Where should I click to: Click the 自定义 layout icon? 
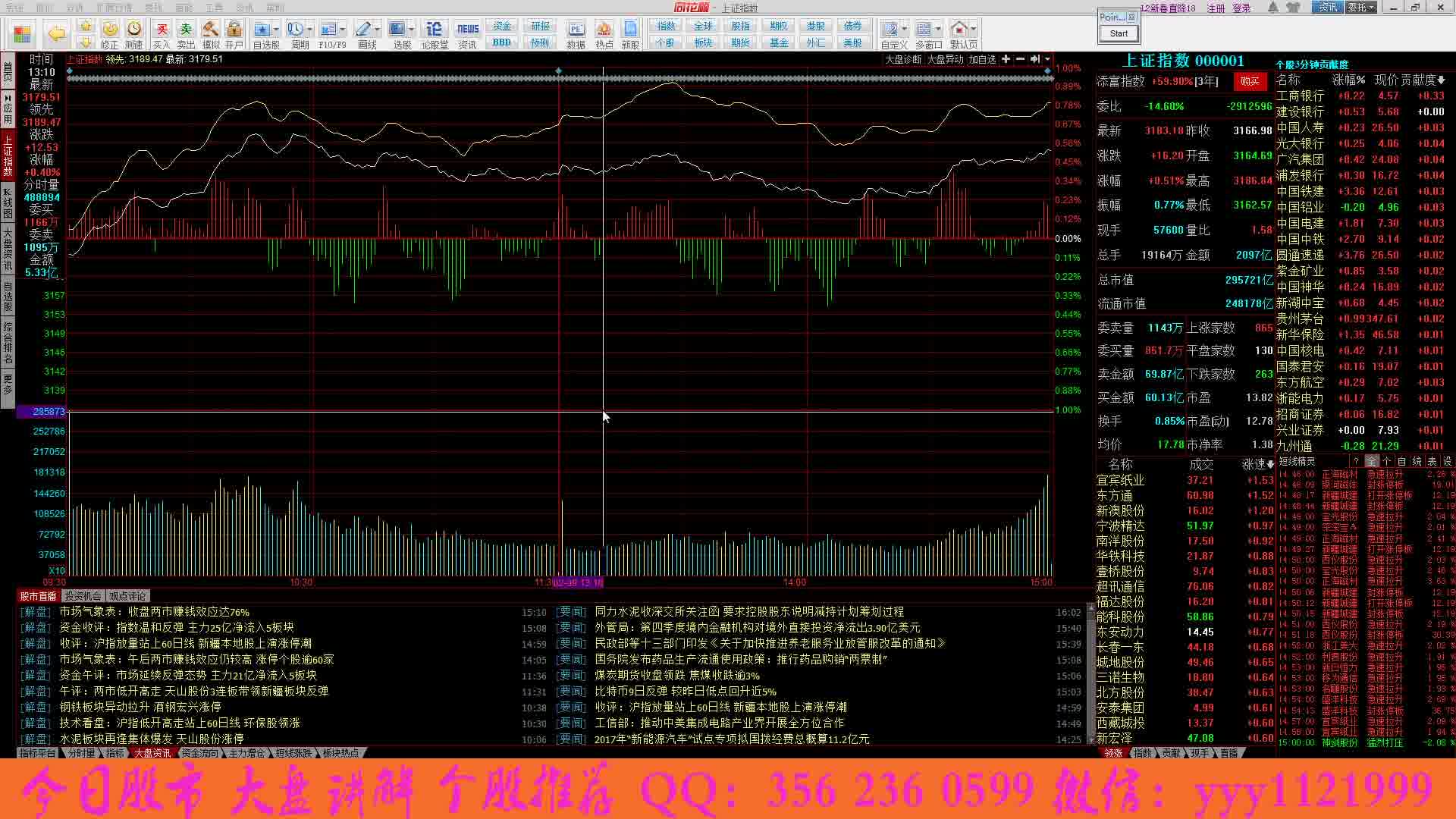pyautogui.click(x=890, y=29)
